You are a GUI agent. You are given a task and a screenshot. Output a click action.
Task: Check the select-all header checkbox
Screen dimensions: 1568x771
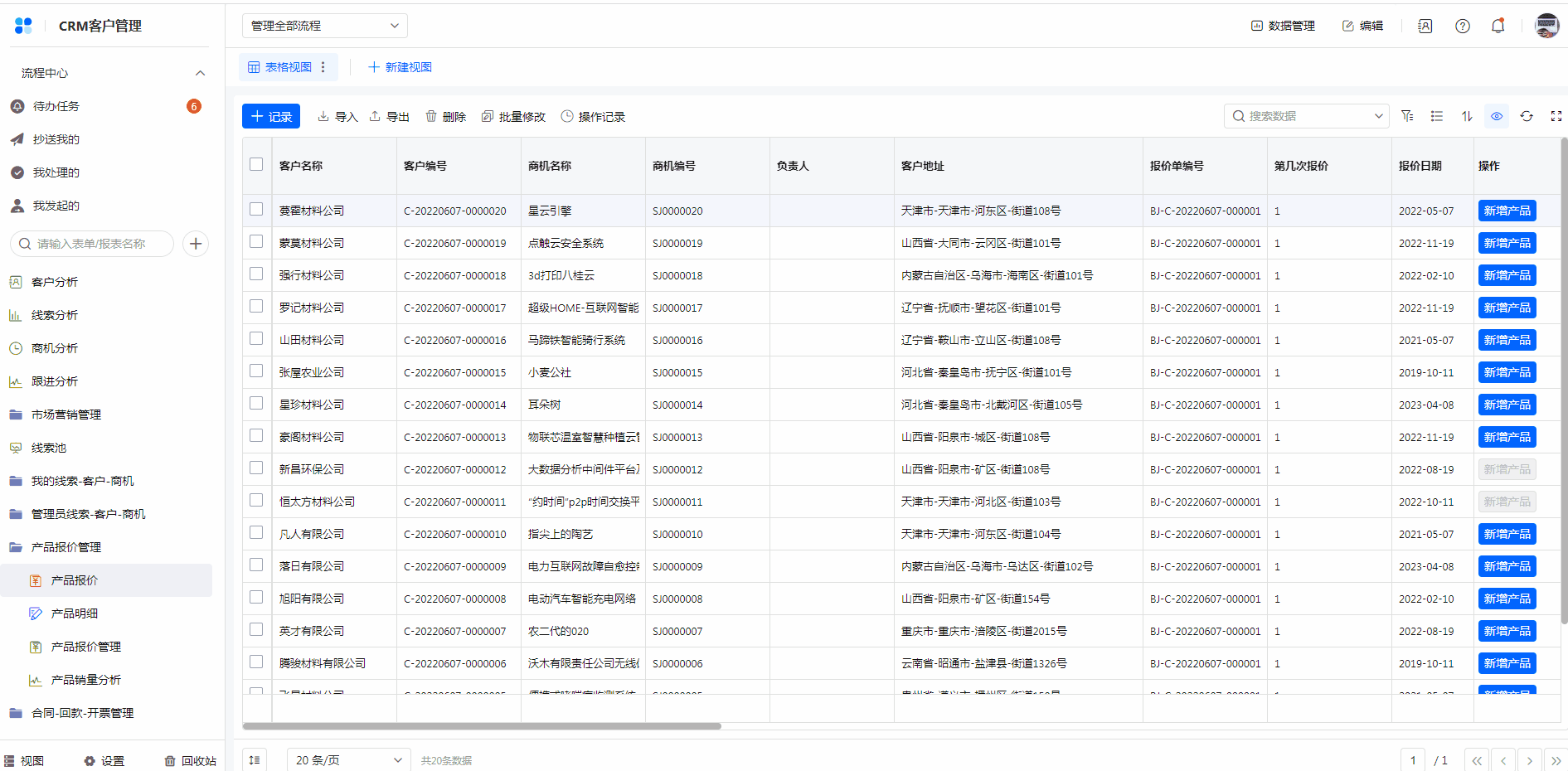[256, 164]
